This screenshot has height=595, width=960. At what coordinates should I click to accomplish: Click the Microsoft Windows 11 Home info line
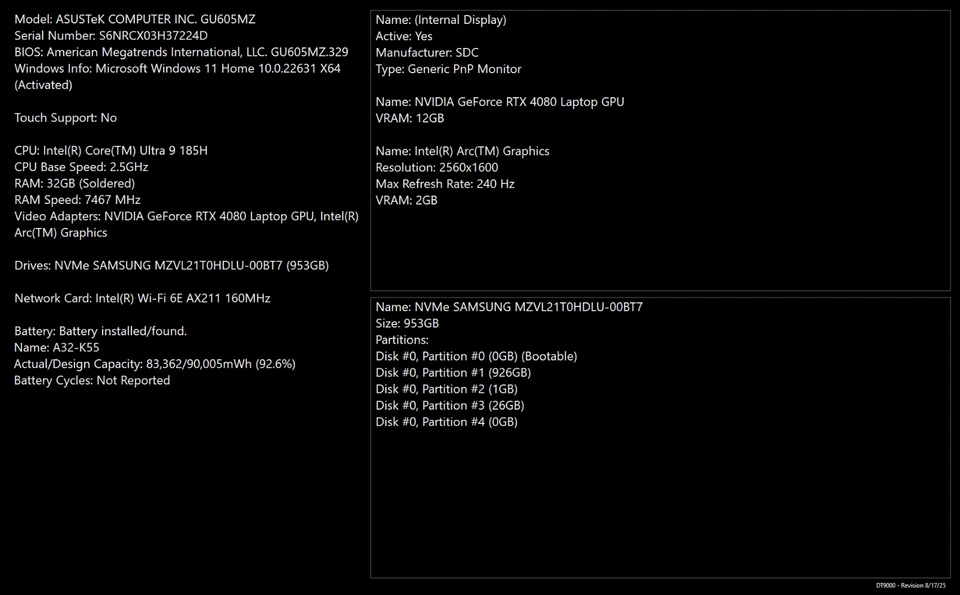click(164, 68)
